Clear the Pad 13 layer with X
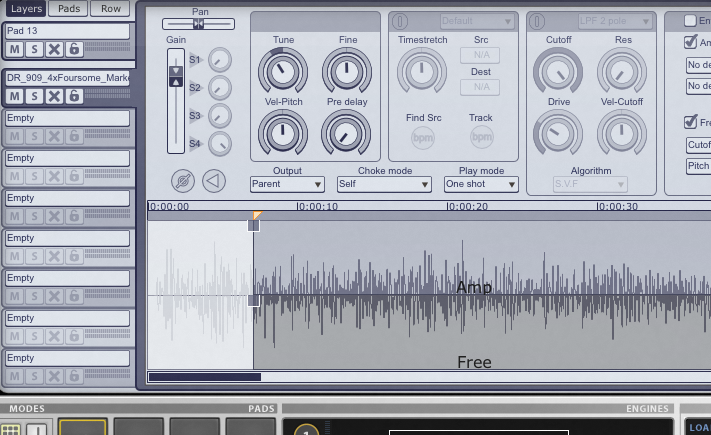 pos(54,48)
